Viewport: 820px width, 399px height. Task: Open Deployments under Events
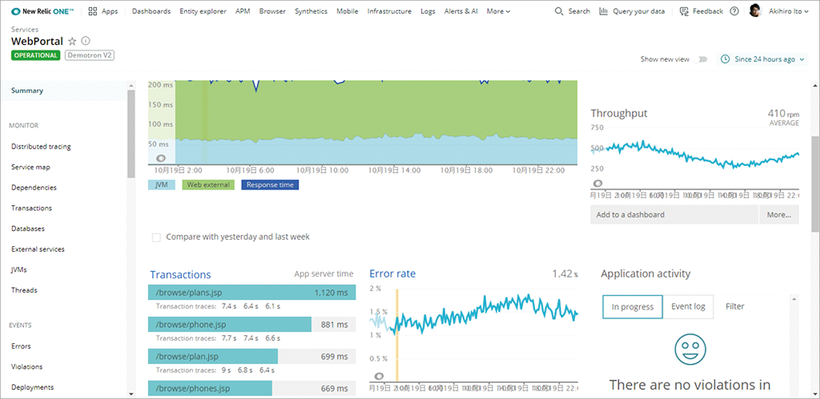pos(32,387)
